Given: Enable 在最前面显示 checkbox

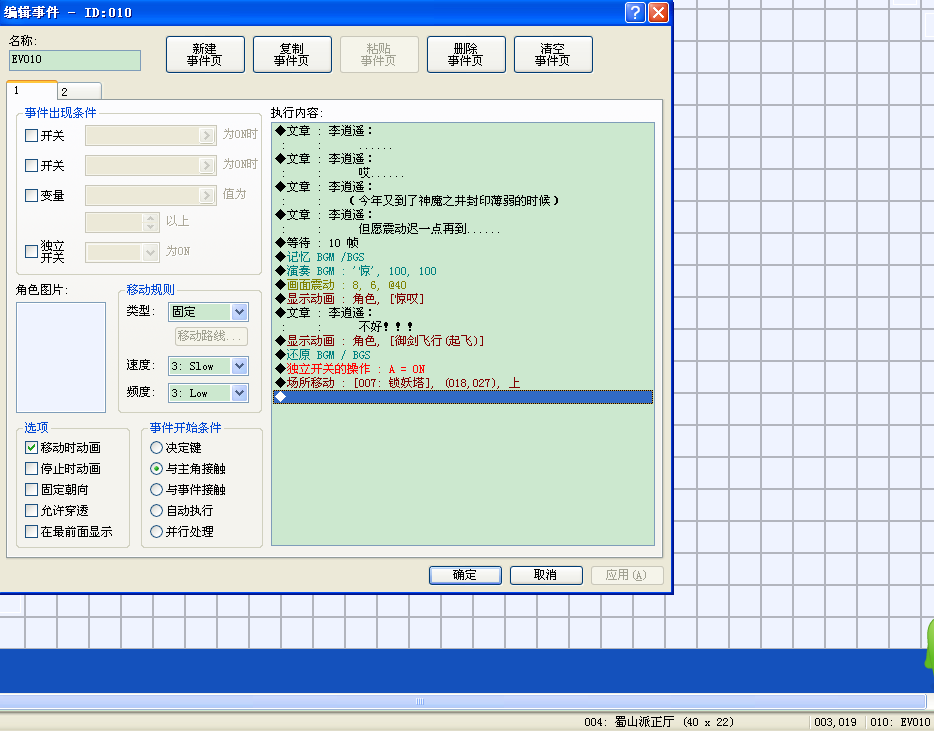Looking at the screenshot, I should [32, 531].
